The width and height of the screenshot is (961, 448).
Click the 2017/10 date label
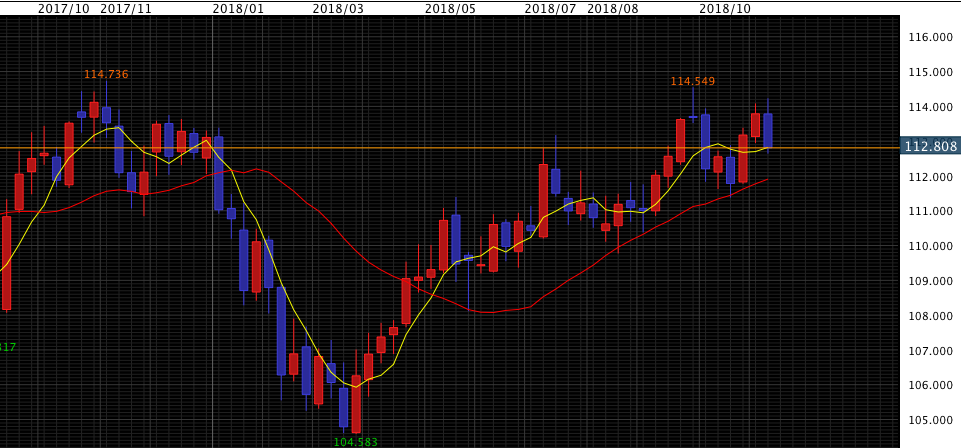point(65,9)
